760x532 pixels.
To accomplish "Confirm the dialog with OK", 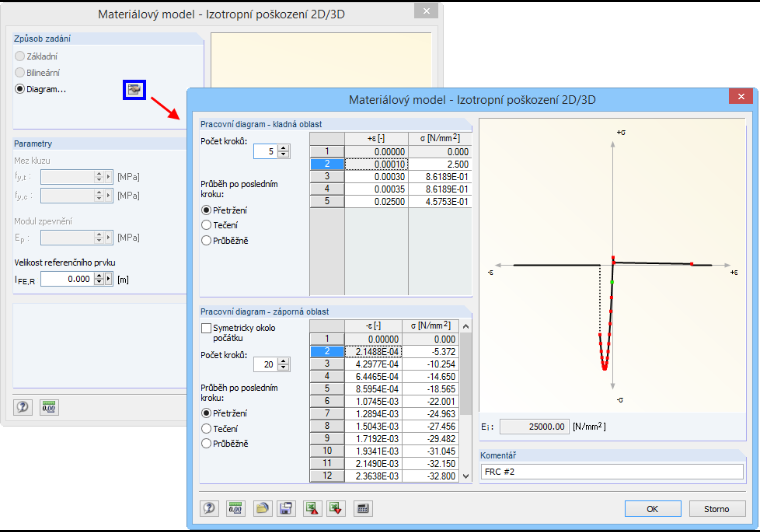I will [652, 509].
